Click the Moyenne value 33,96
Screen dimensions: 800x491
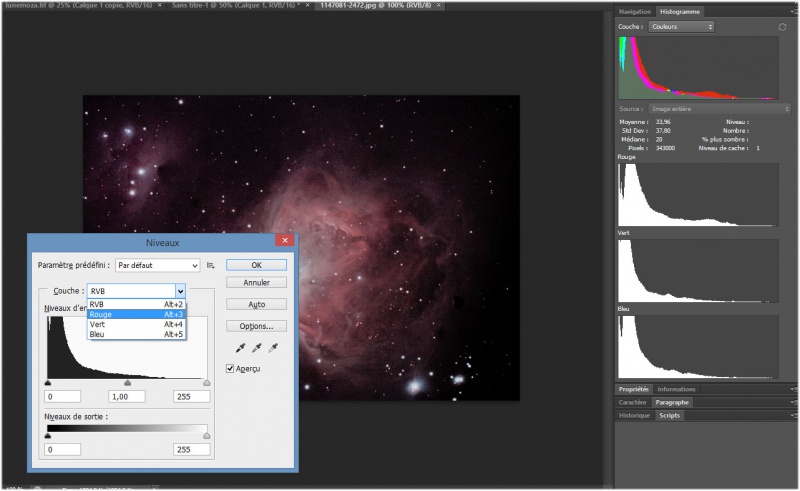coord(663,122)
